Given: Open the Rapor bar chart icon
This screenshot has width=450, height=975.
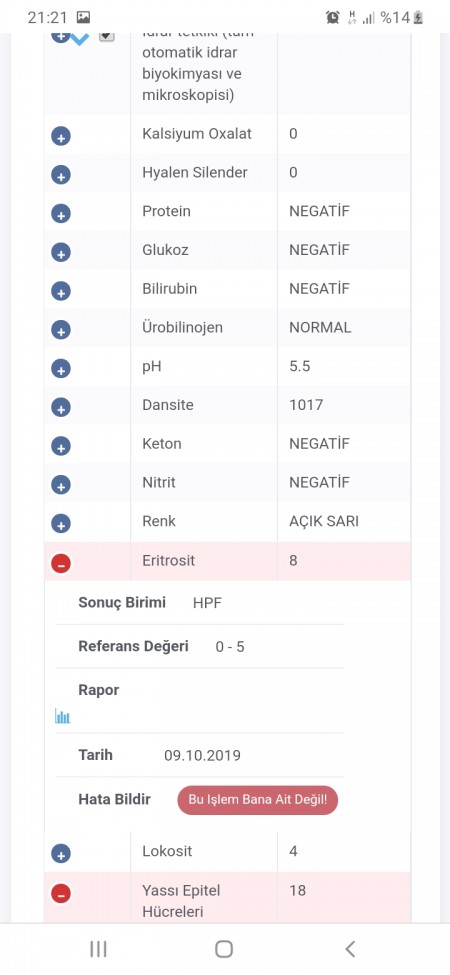Looking at the screenshot, I should tap(62, 716).
